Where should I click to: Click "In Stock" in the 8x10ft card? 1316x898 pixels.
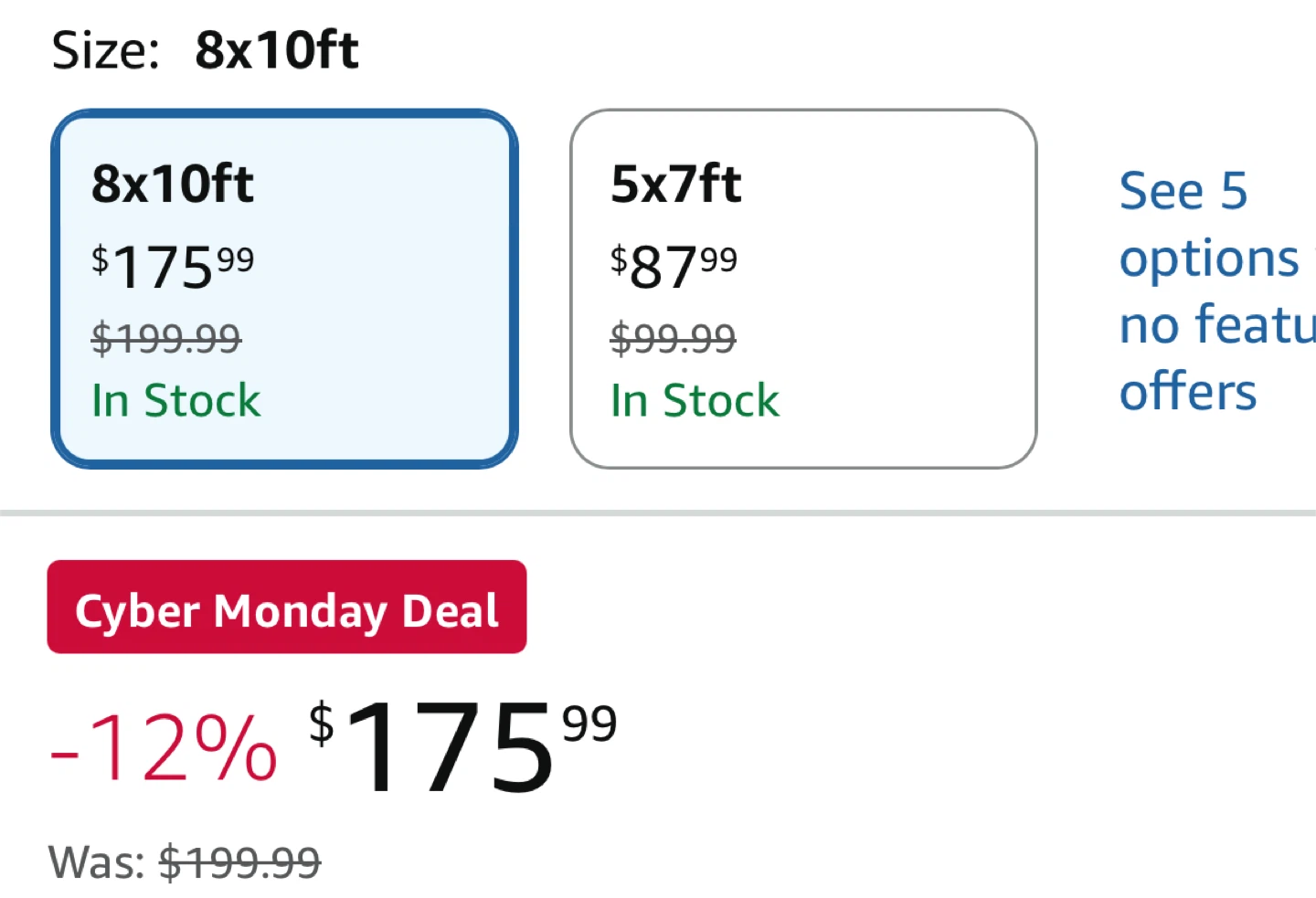click(175, 401)
